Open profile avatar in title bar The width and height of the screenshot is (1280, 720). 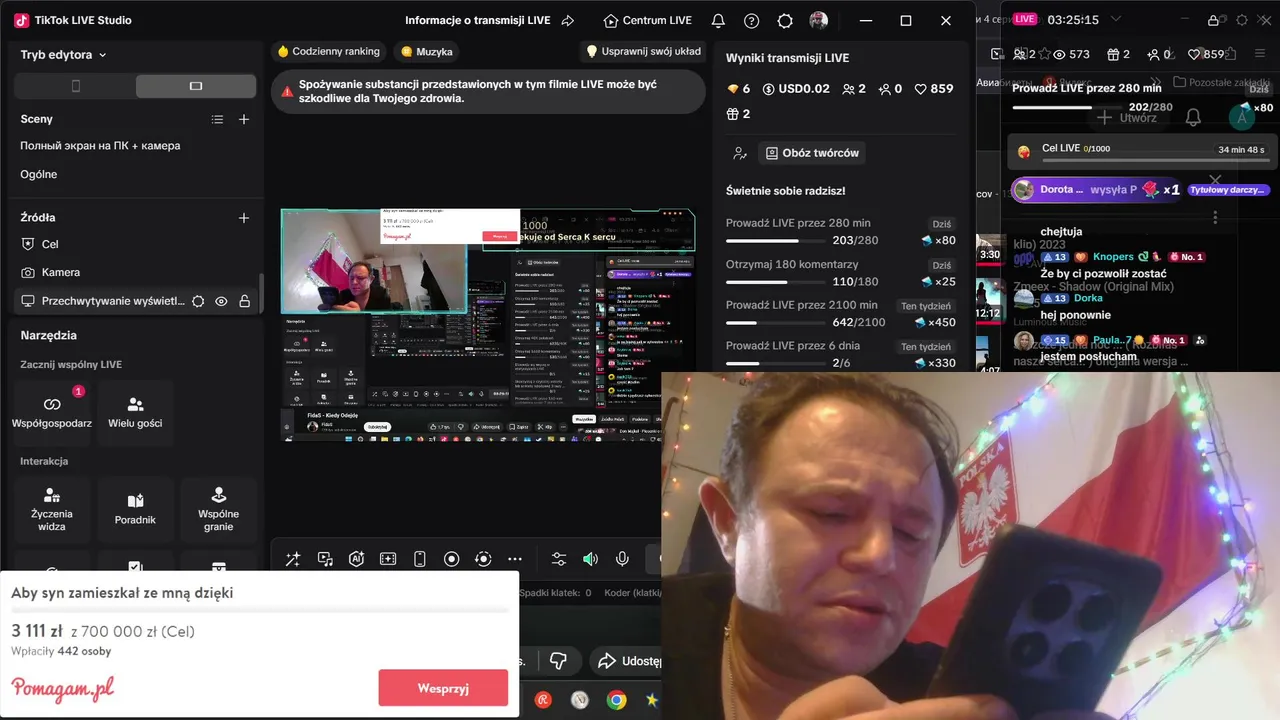[818, 20]
